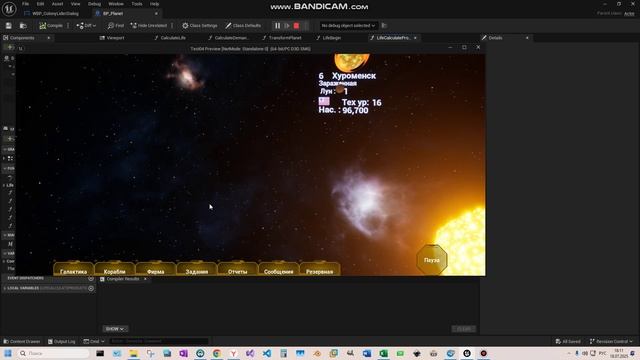Open Google Chrome from the taskbar
This screenshot has height=360, width=640.
[217, 353]
